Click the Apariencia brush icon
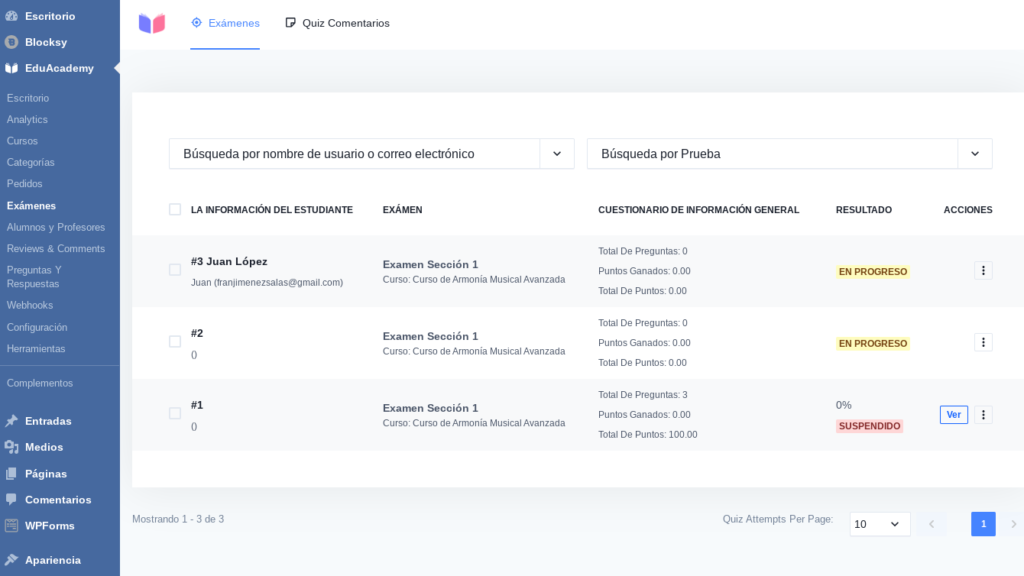 point(11,560)
